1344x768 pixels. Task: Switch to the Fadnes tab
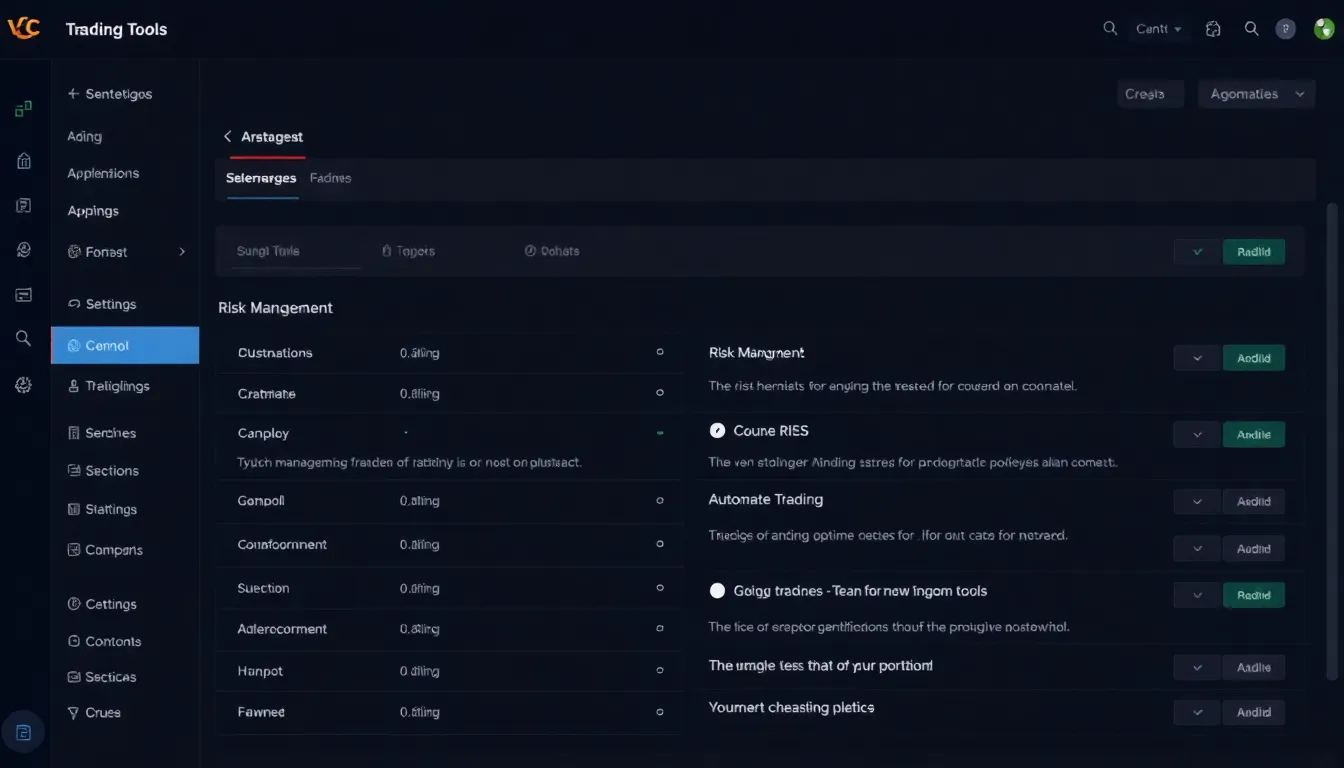330,178
